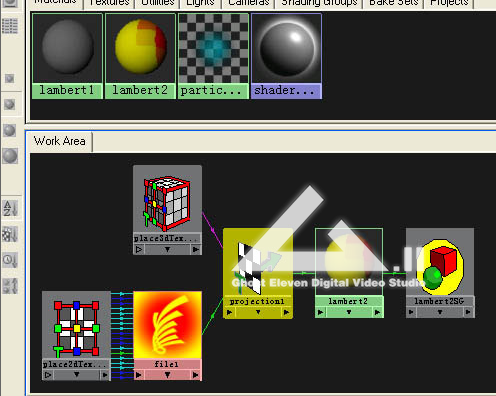Click the projection1 node name label
The image size is (496, 396).
pos(257,301)
